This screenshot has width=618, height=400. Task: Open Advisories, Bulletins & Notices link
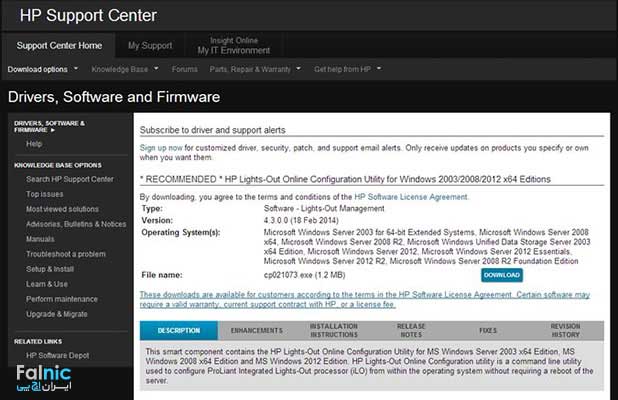[76, 224]
